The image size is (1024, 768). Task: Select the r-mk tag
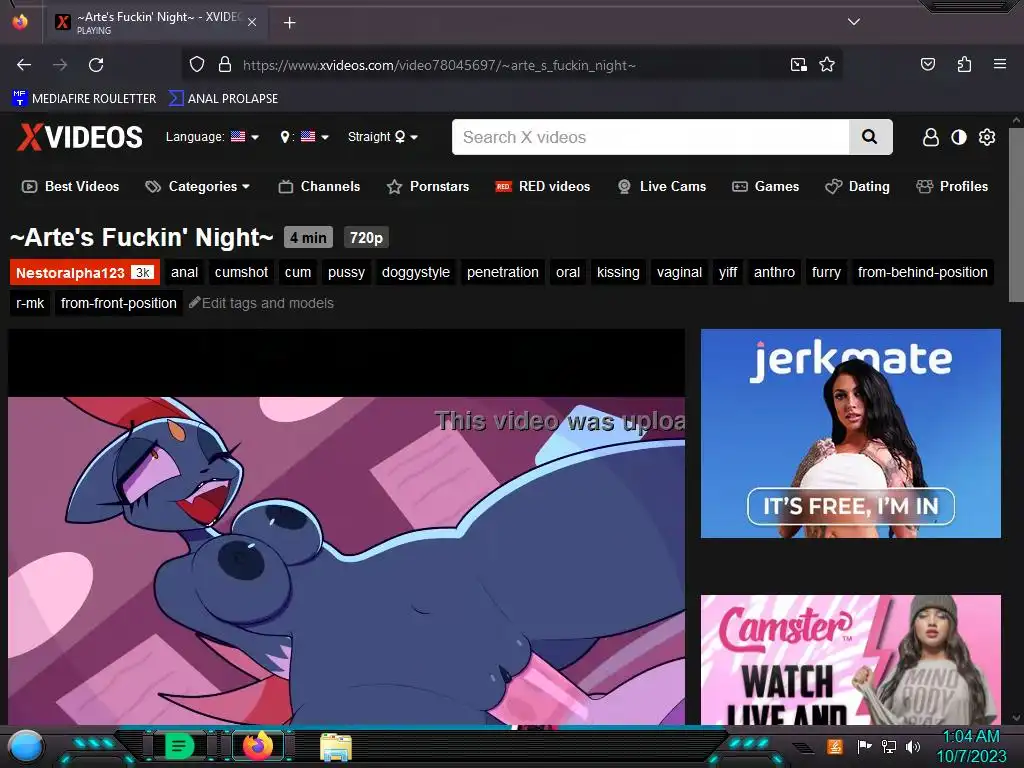30,303
